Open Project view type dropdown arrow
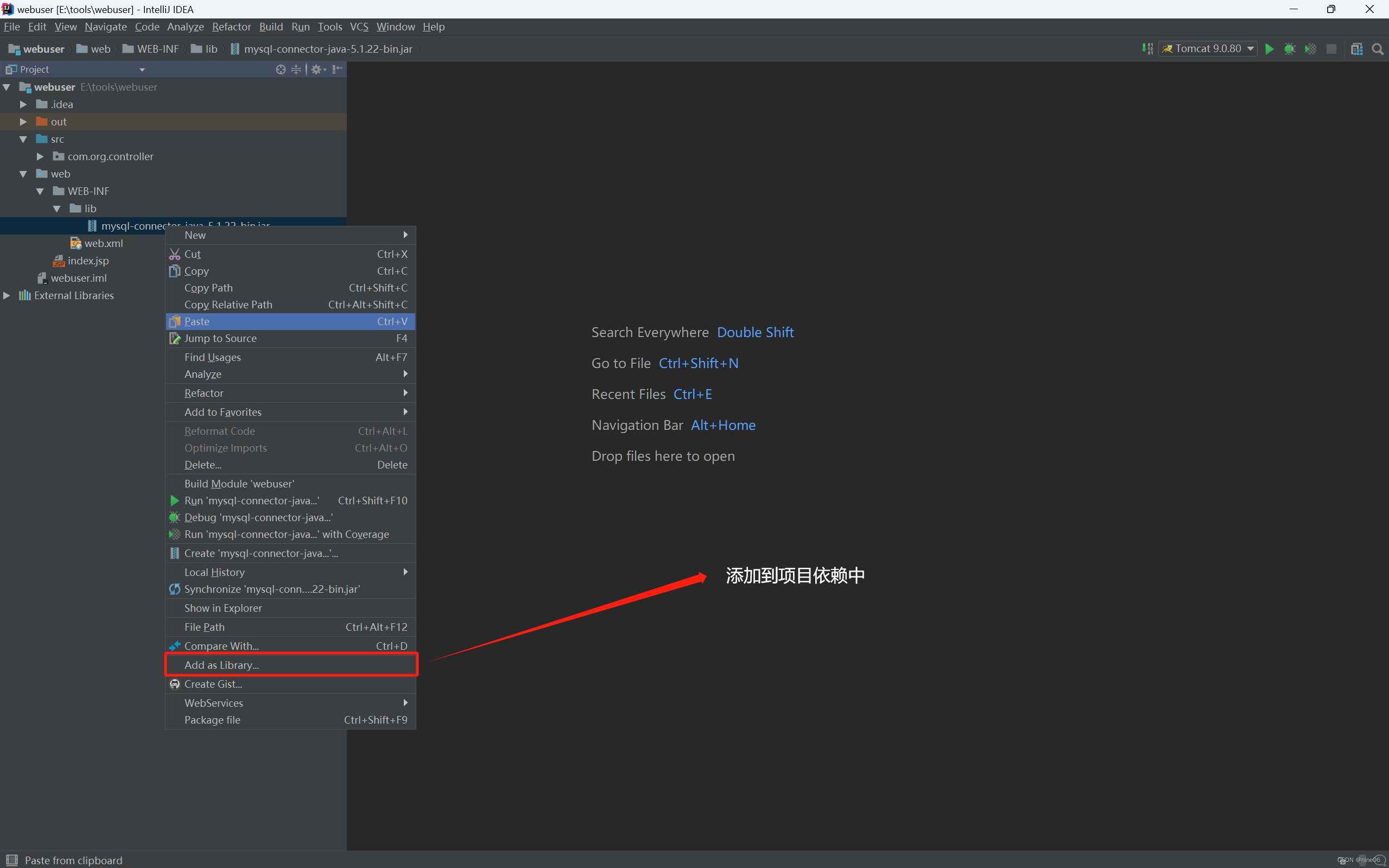Image resolution: width=1389 pixels, height=868 pixels. point(142,69)
